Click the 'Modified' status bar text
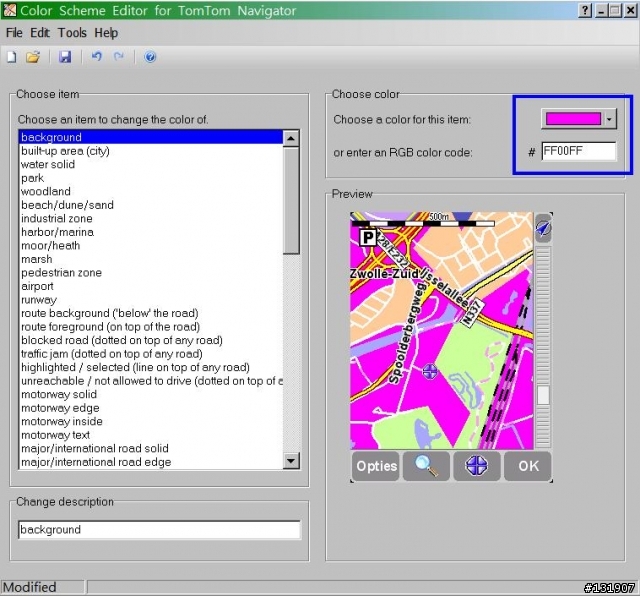The width and height of the screenshot is (640, 596). pos(30,587)
